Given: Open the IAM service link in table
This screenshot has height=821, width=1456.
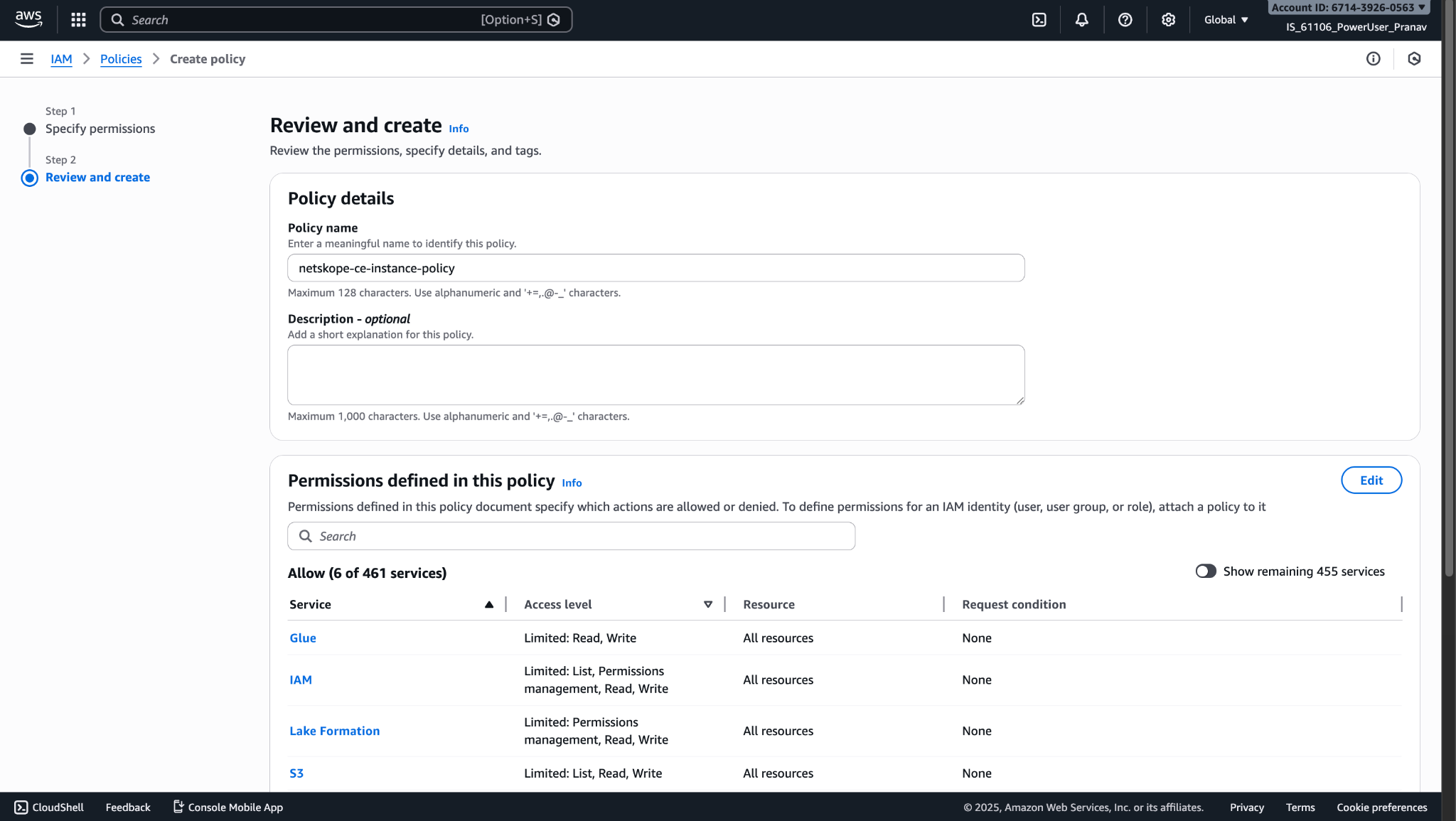Looking at the screenshot, I should coord(301,680).
